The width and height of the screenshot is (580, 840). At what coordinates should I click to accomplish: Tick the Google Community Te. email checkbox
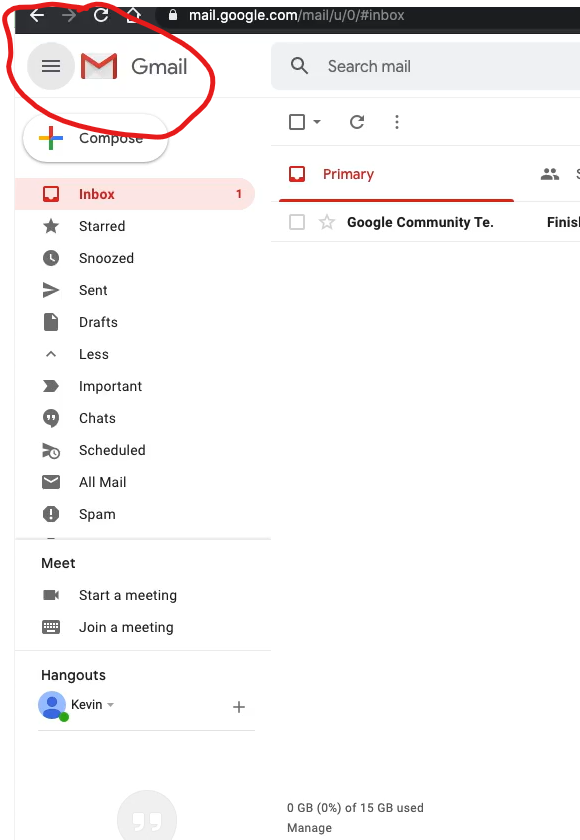[x=297, y=222]
